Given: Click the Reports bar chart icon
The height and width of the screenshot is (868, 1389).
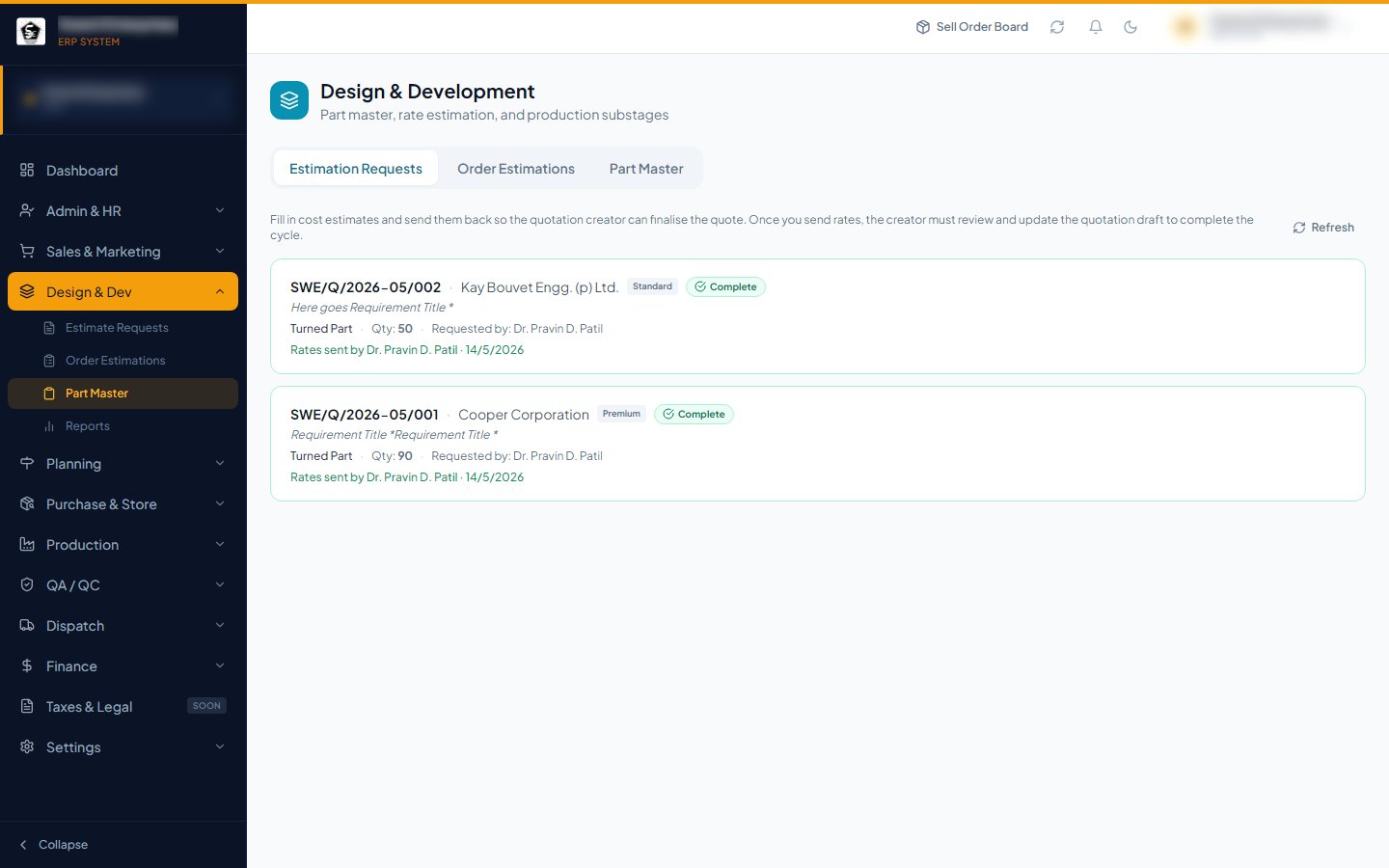Looking at the screenshot, I should click(49, 426).
